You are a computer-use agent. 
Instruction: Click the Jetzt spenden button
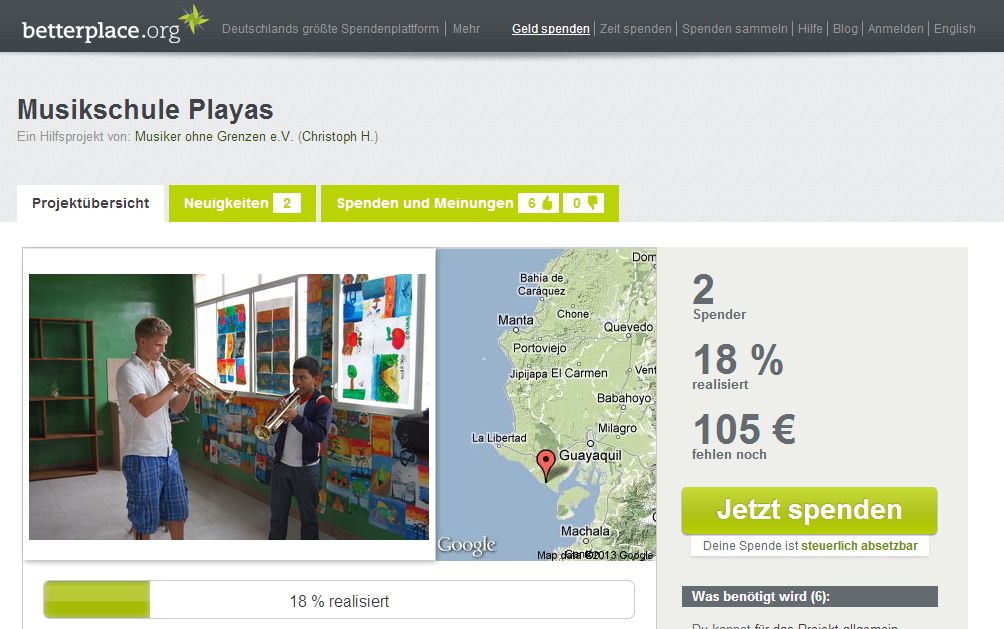[x=809, y=511]
